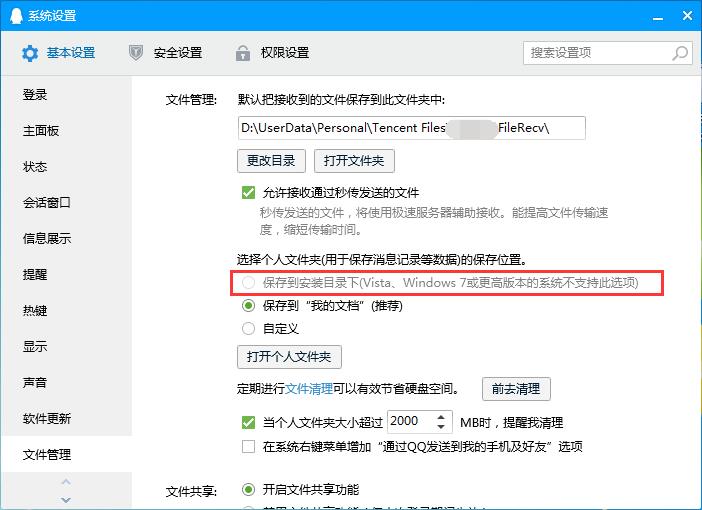Click the QQ penguin icon in title bar

point(16,16)
